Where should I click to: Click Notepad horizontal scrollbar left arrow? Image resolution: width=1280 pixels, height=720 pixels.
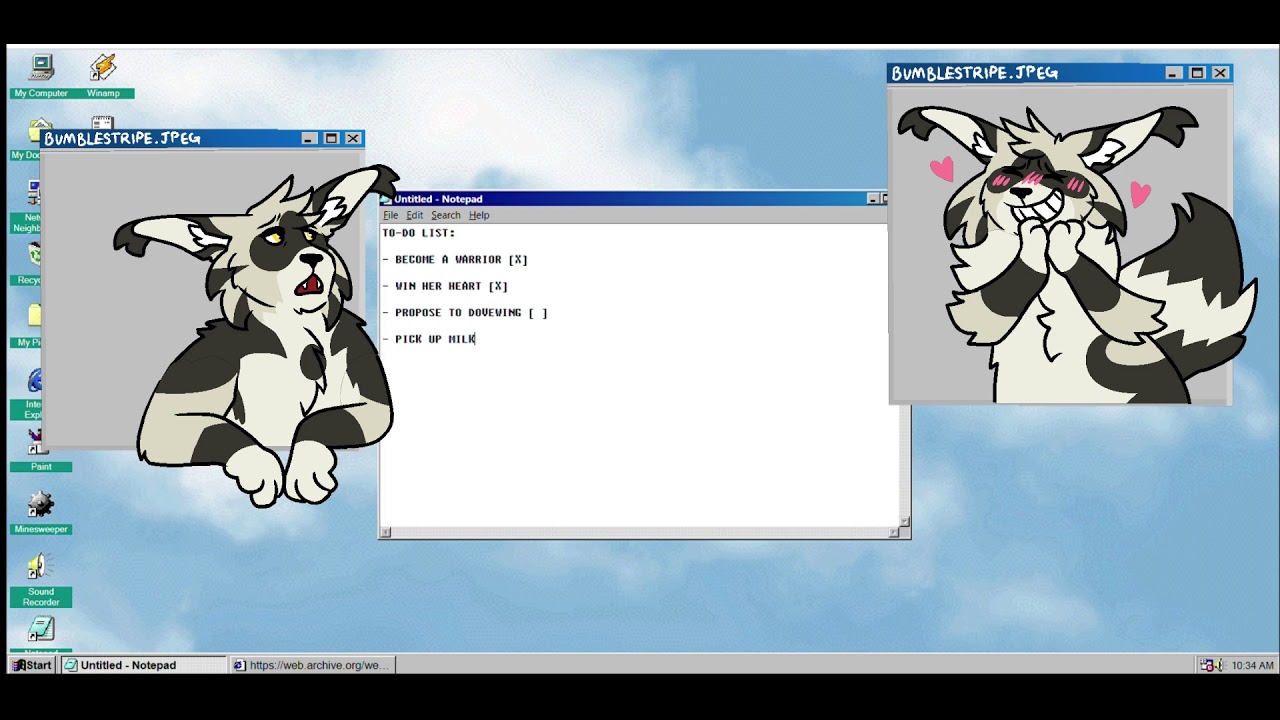click(385, 532)
